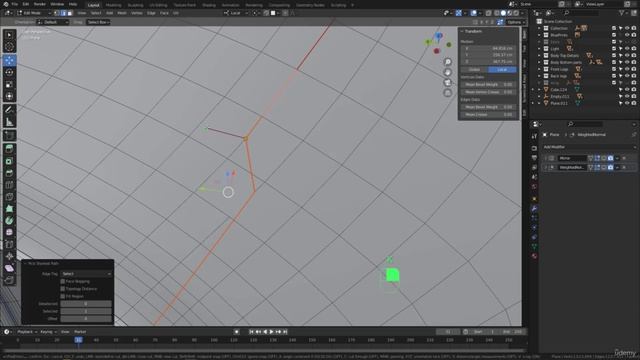Pick the Bevel tool
Image resolution: width=640 pixels, height=360 pixels.
pos(9,173)
